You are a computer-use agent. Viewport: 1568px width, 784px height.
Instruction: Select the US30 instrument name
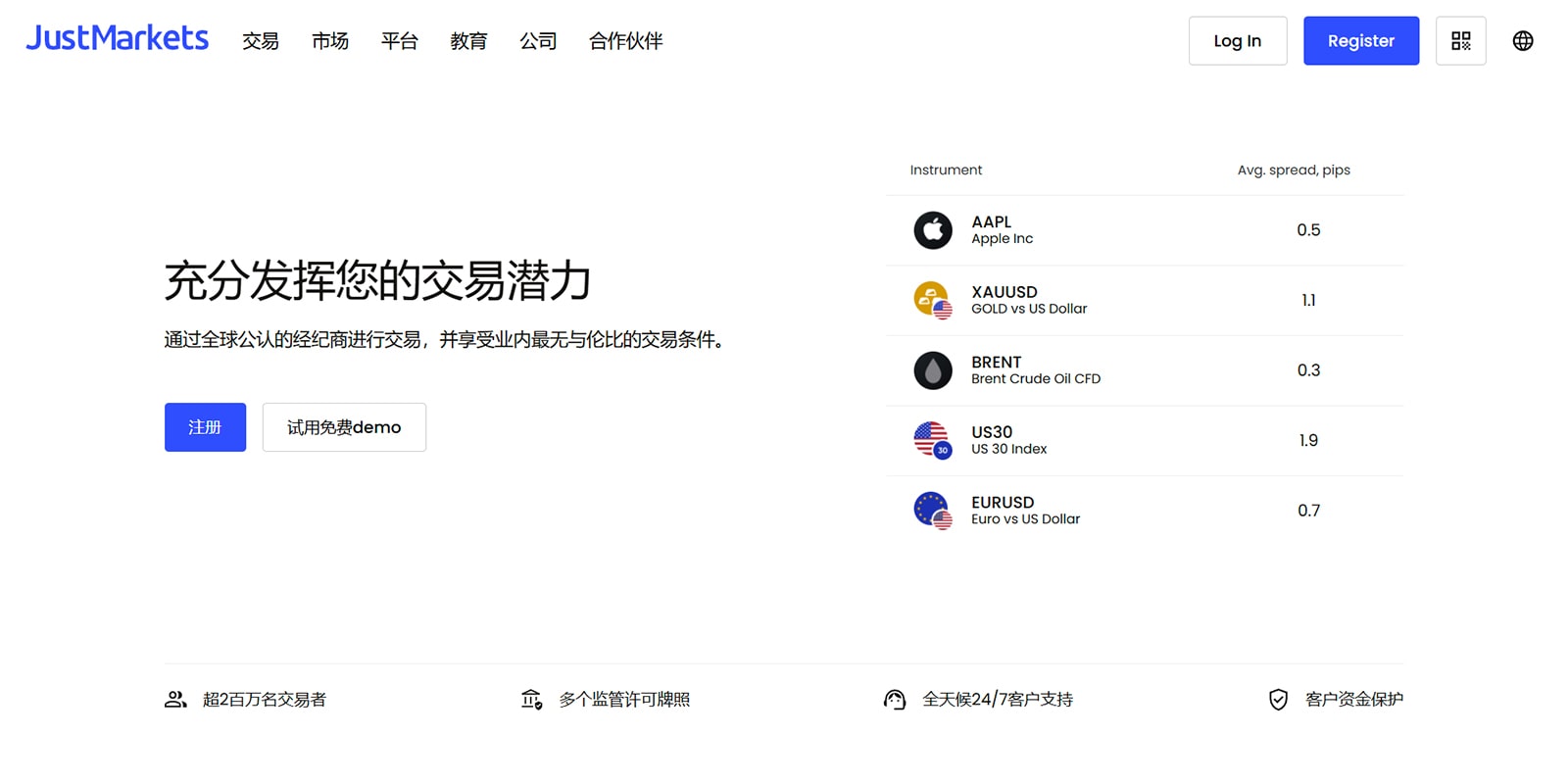click(992, 432)
